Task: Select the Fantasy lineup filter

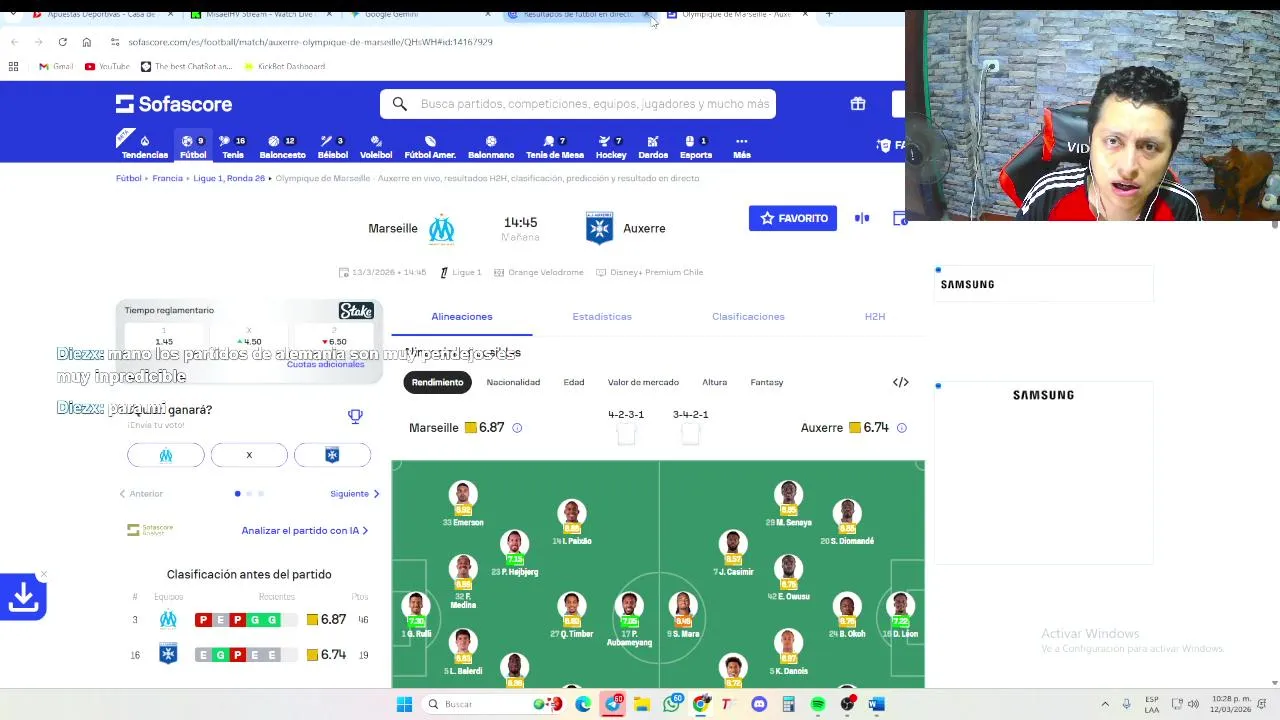Action: click(x=767, y=382)
